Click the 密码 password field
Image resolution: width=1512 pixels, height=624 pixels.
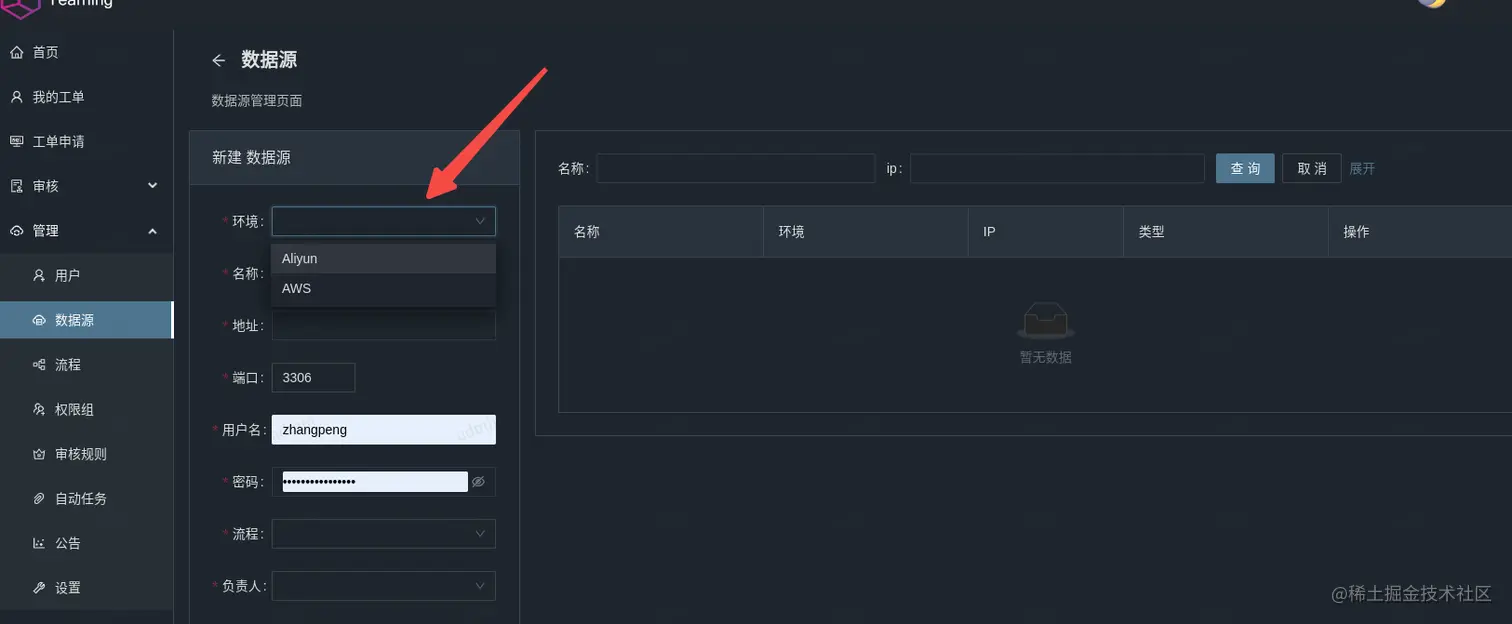[375, 482]
